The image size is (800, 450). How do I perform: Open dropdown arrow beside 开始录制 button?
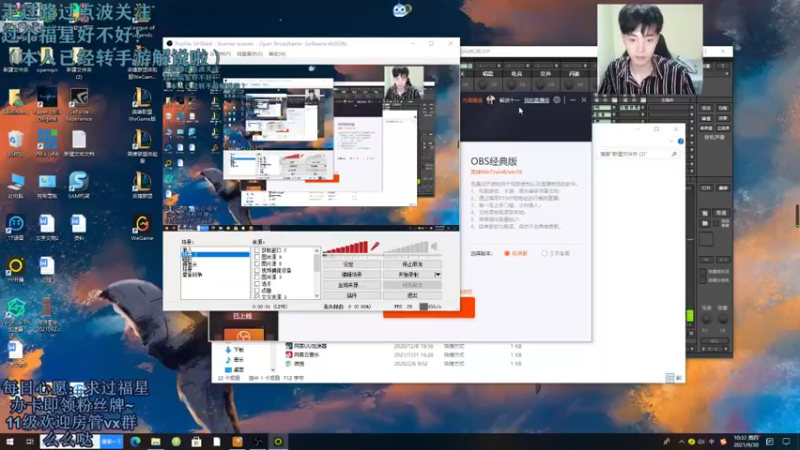click(438, 274)
